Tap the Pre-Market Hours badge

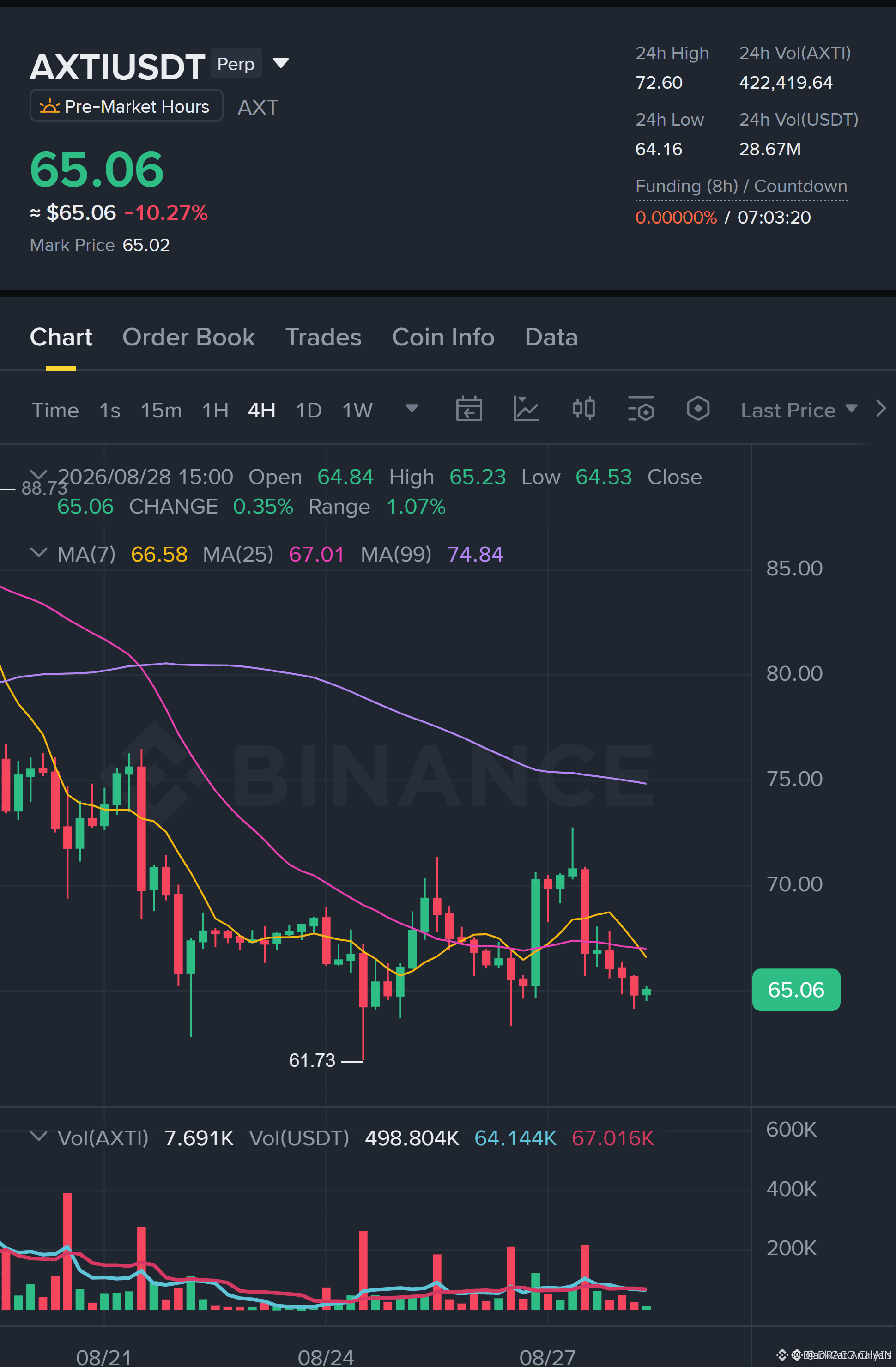[127, 106]
